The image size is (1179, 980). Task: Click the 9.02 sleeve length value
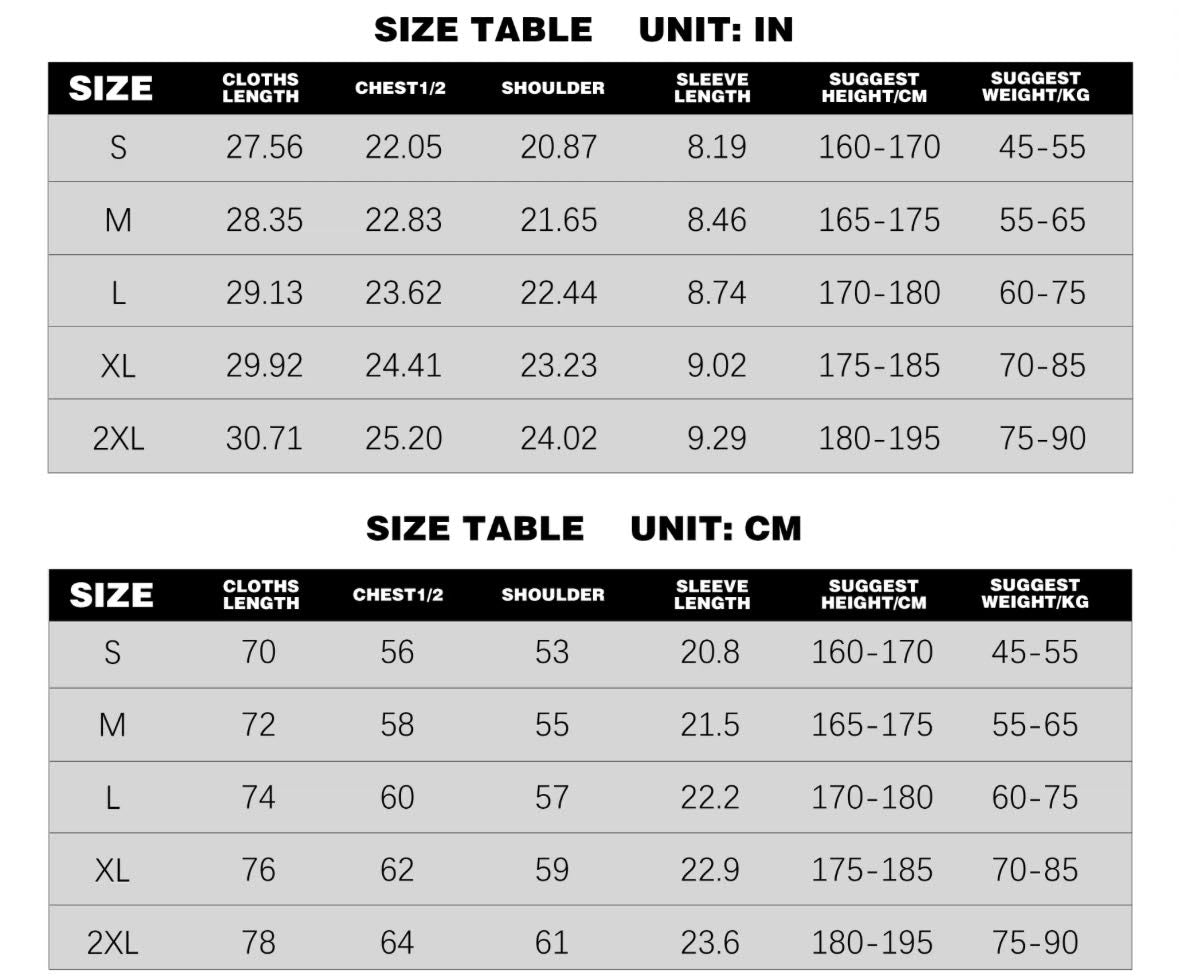click(x=716, y=366)
